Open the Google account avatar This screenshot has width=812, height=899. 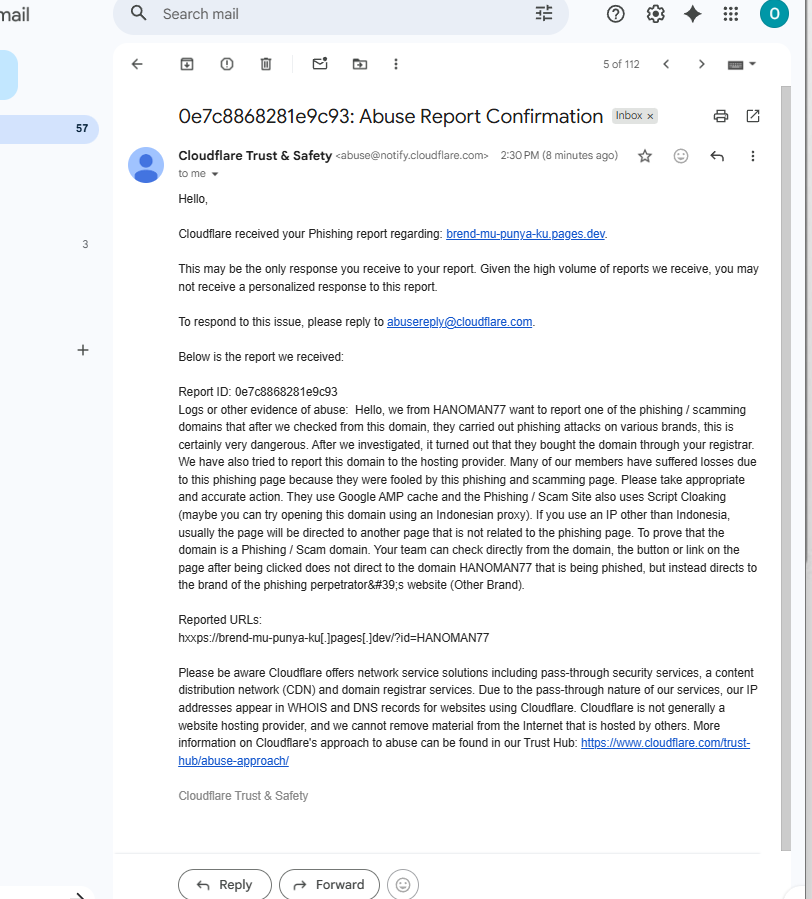tap(774, 14)
